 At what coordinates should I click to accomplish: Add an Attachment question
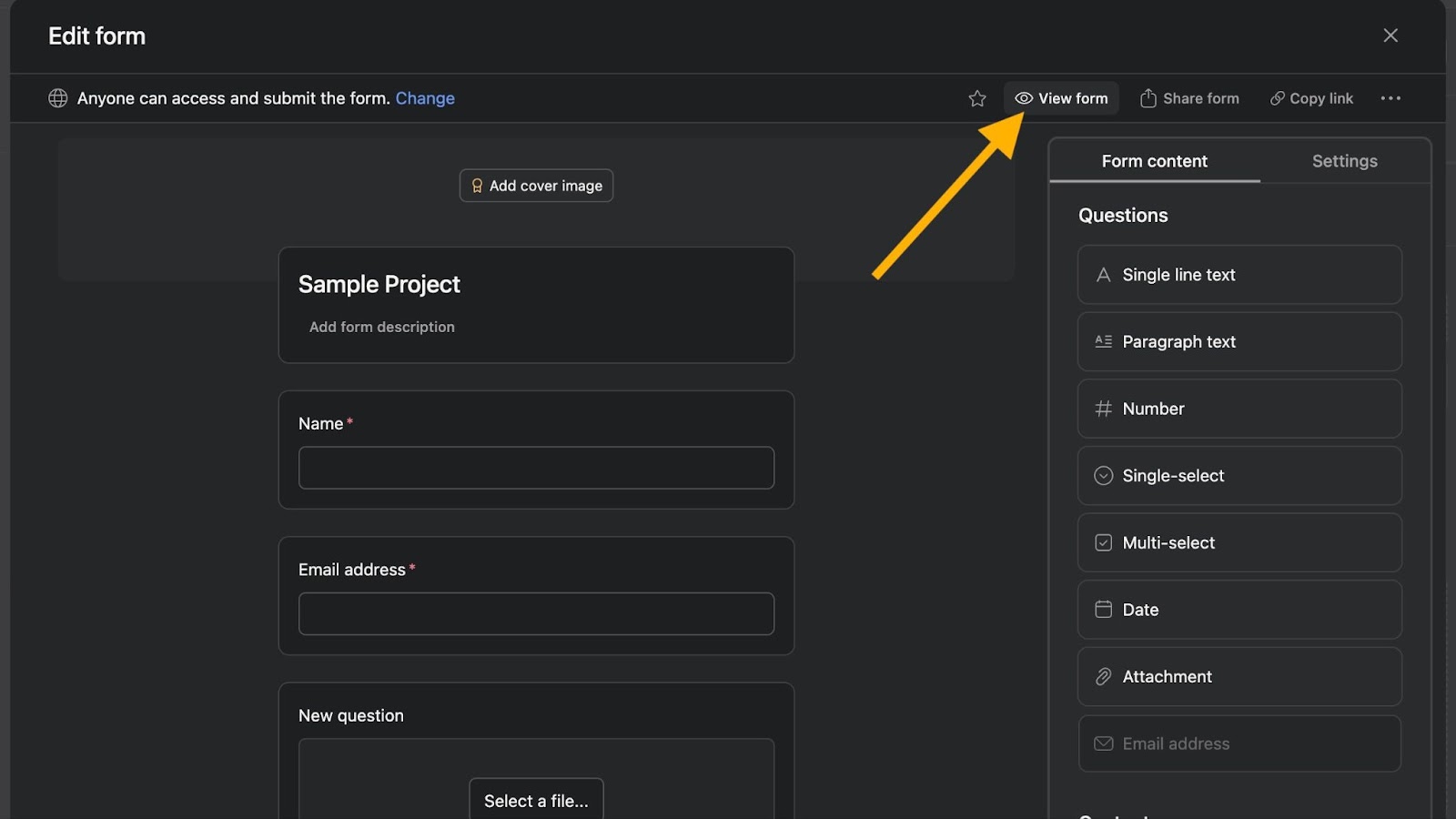pyautogui.click(x=1239, y=677)
